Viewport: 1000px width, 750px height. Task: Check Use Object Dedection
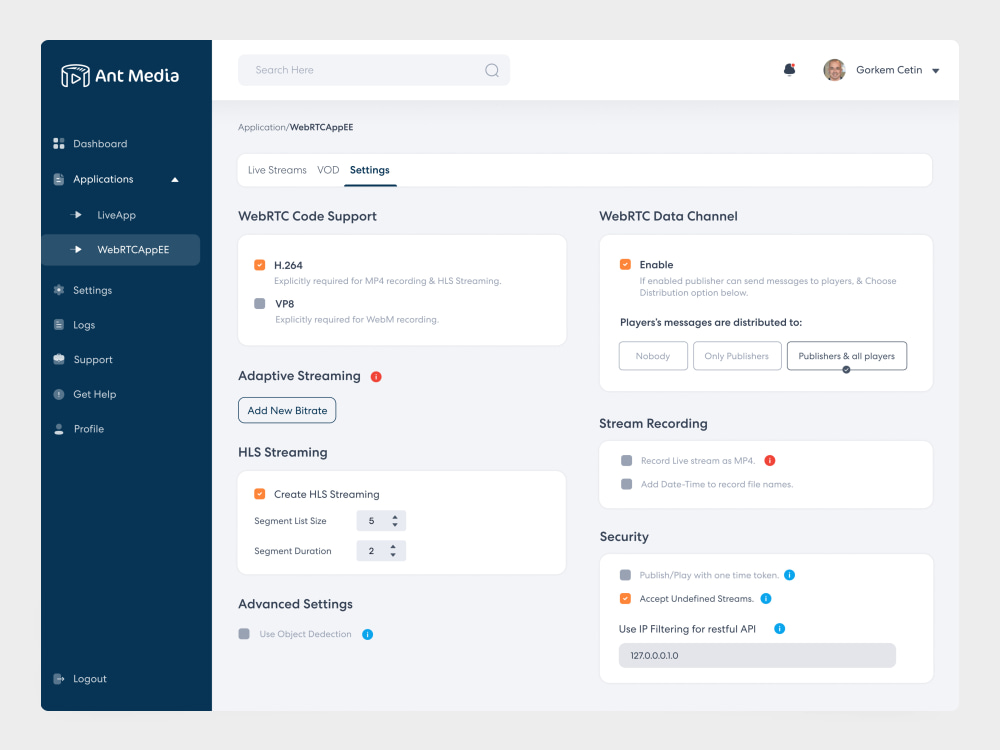pyautogui.click(x=244, y=634)
